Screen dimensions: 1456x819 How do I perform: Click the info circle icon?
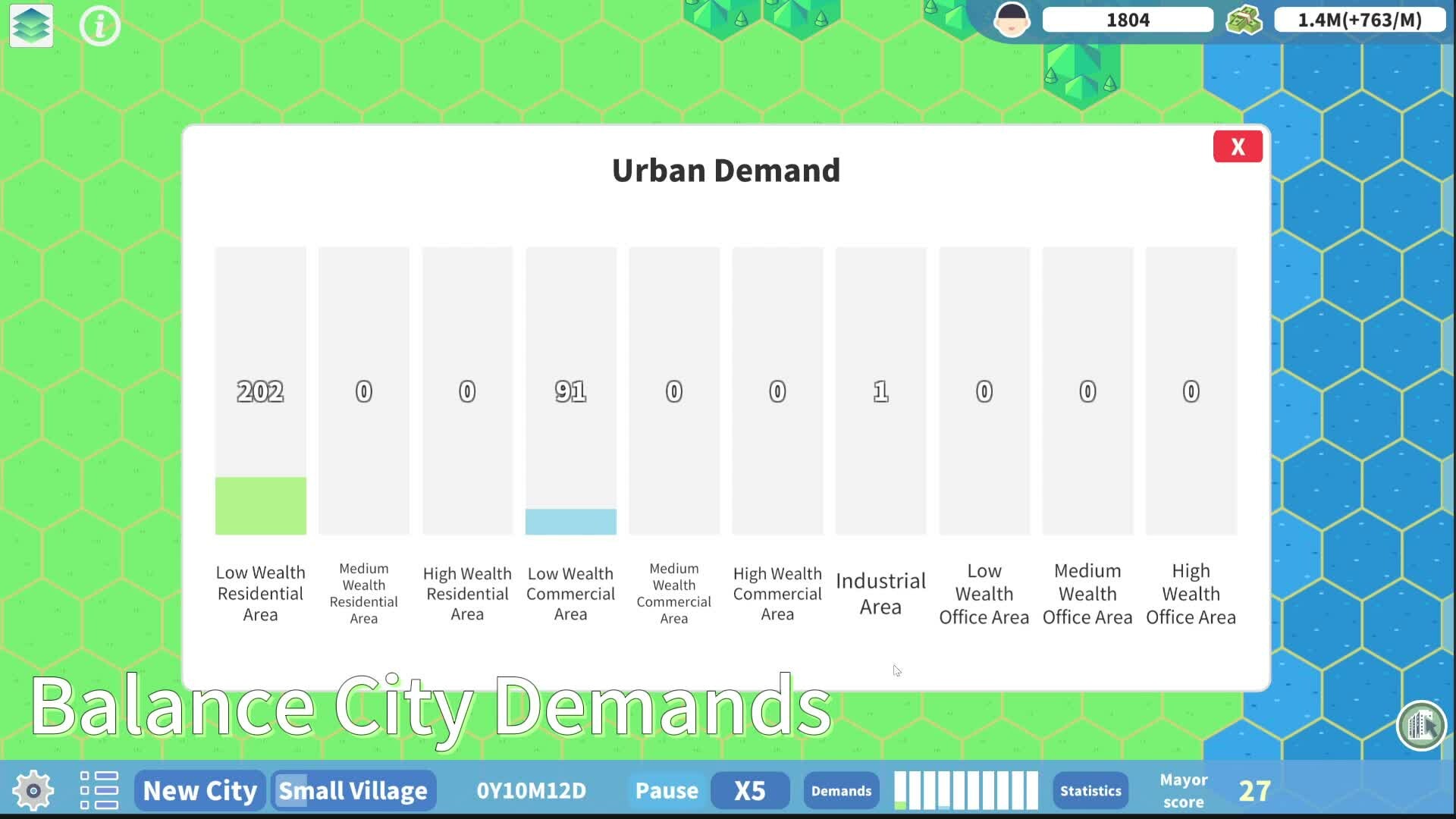tap(99, 26)
